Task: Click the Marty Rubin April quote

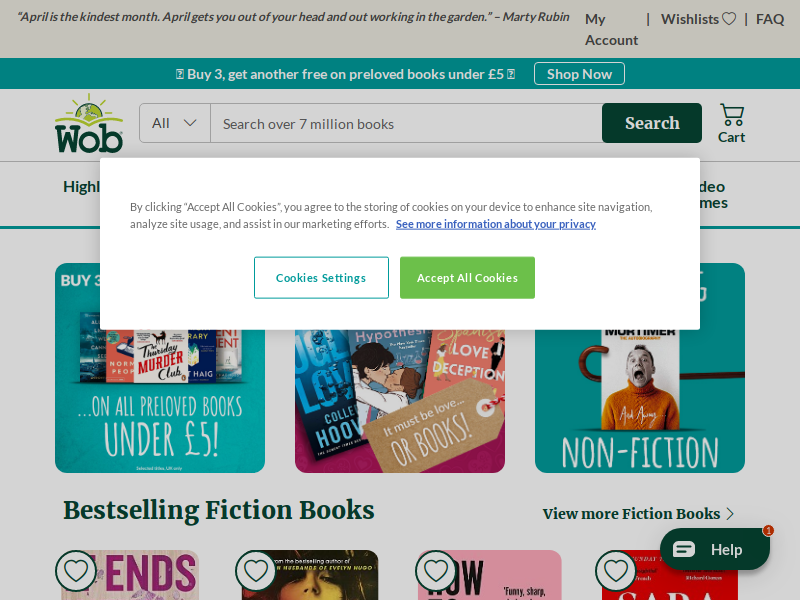Action: click(293, 17)
